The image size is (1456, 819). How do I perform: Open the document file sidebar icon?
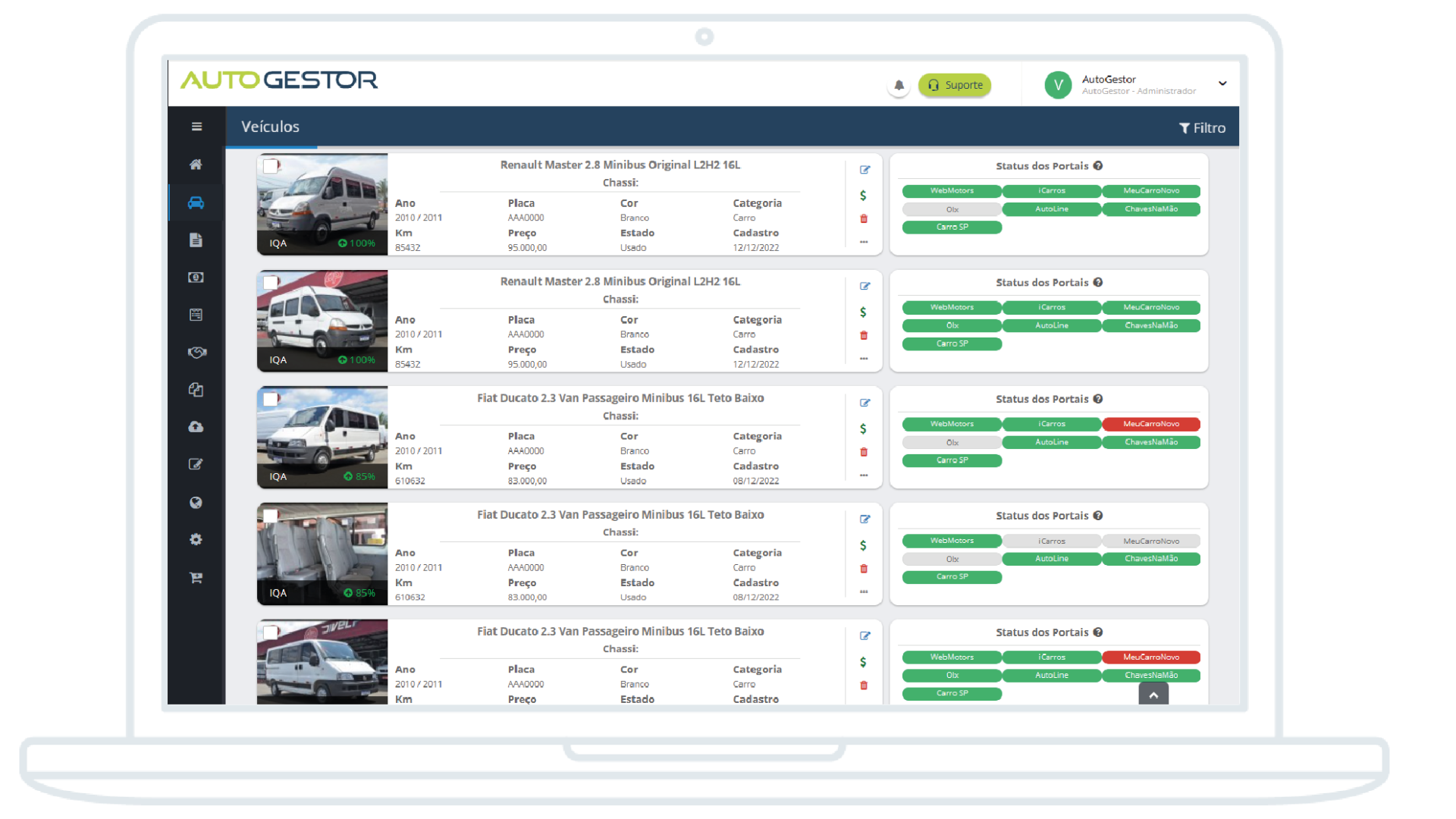coord(196,240)
